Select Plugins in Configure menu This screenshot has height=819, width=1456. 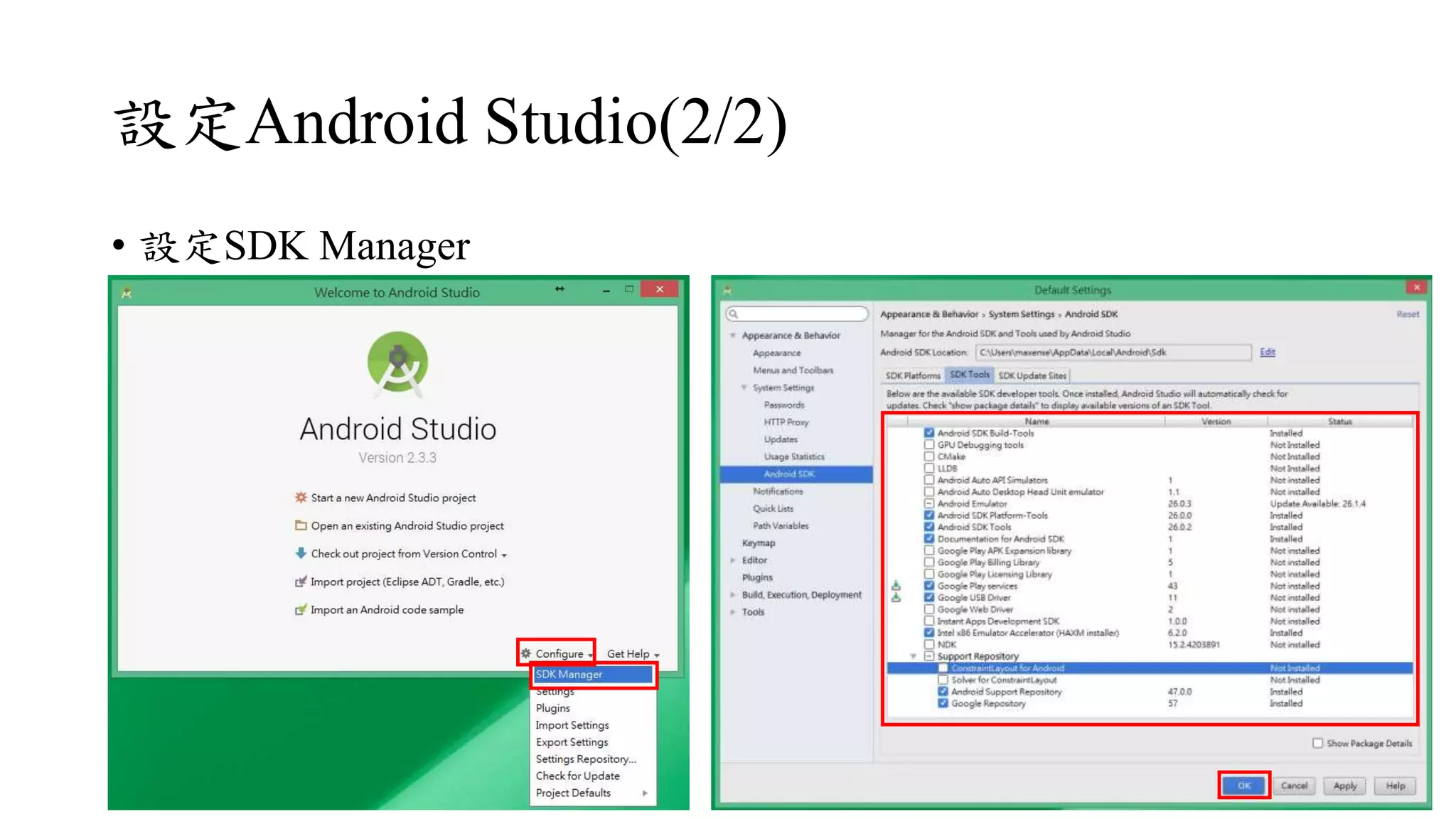pos(553,708)
